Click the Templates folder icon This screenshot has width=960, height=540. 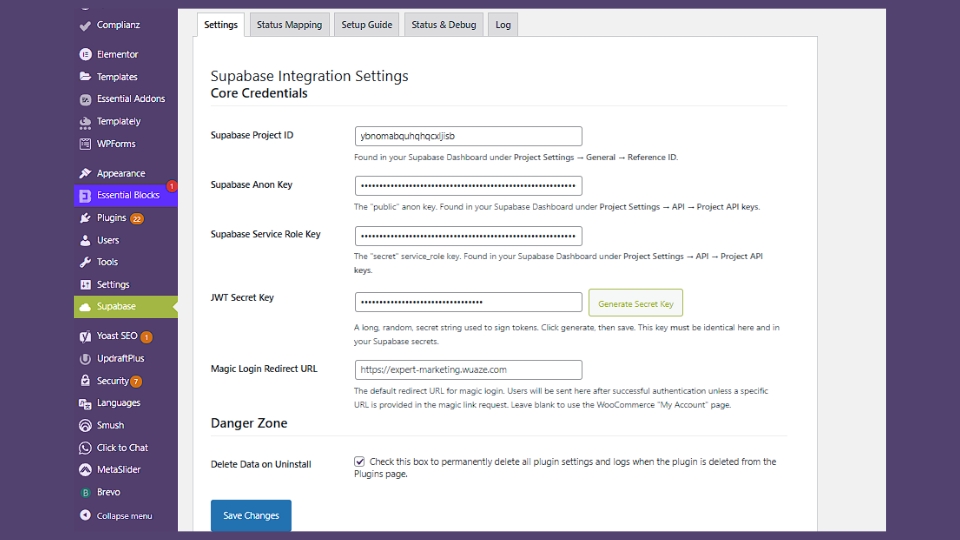[x=85, y=77]
